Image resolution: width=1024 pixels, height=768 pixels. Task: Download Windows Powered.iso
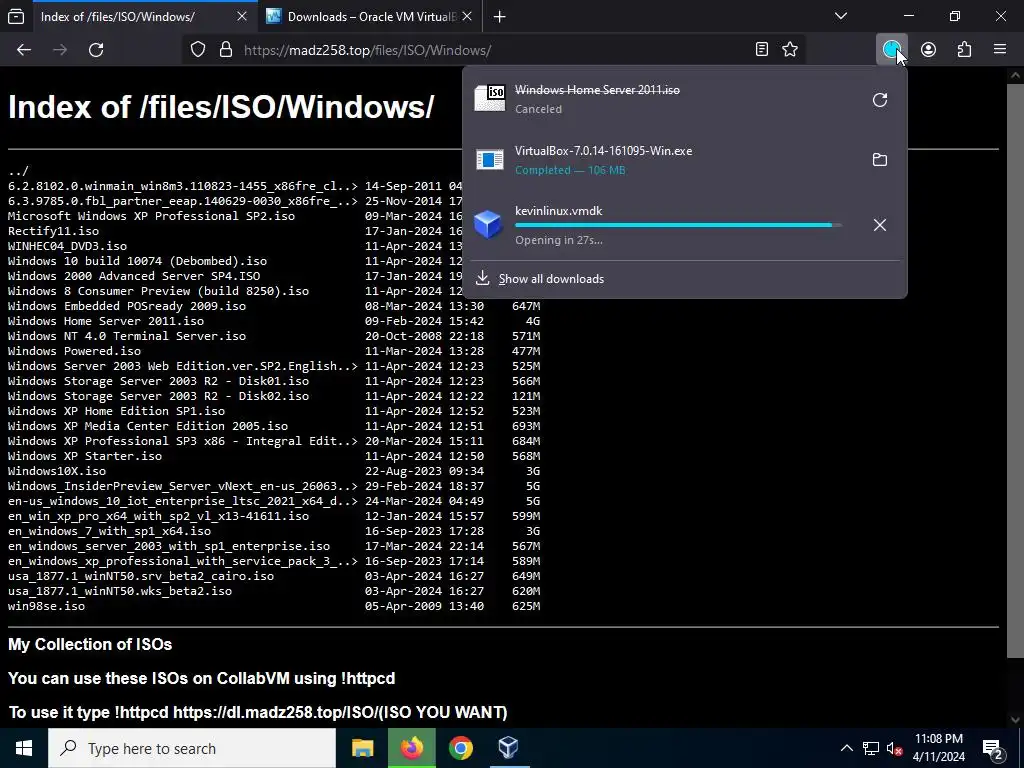coord(74,351)
